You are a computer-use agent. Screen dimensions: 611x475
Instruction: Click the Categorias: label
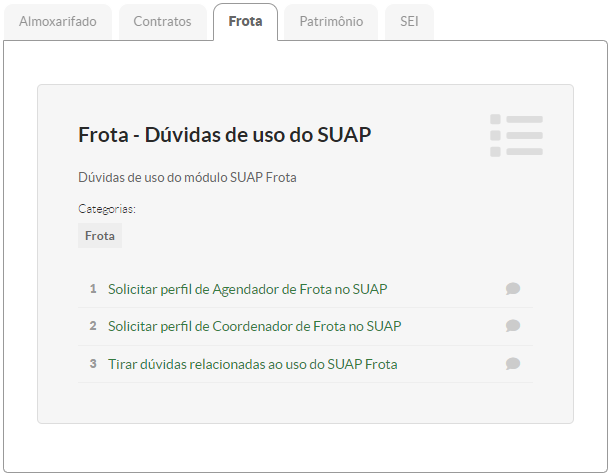click(x=107, y=209)
